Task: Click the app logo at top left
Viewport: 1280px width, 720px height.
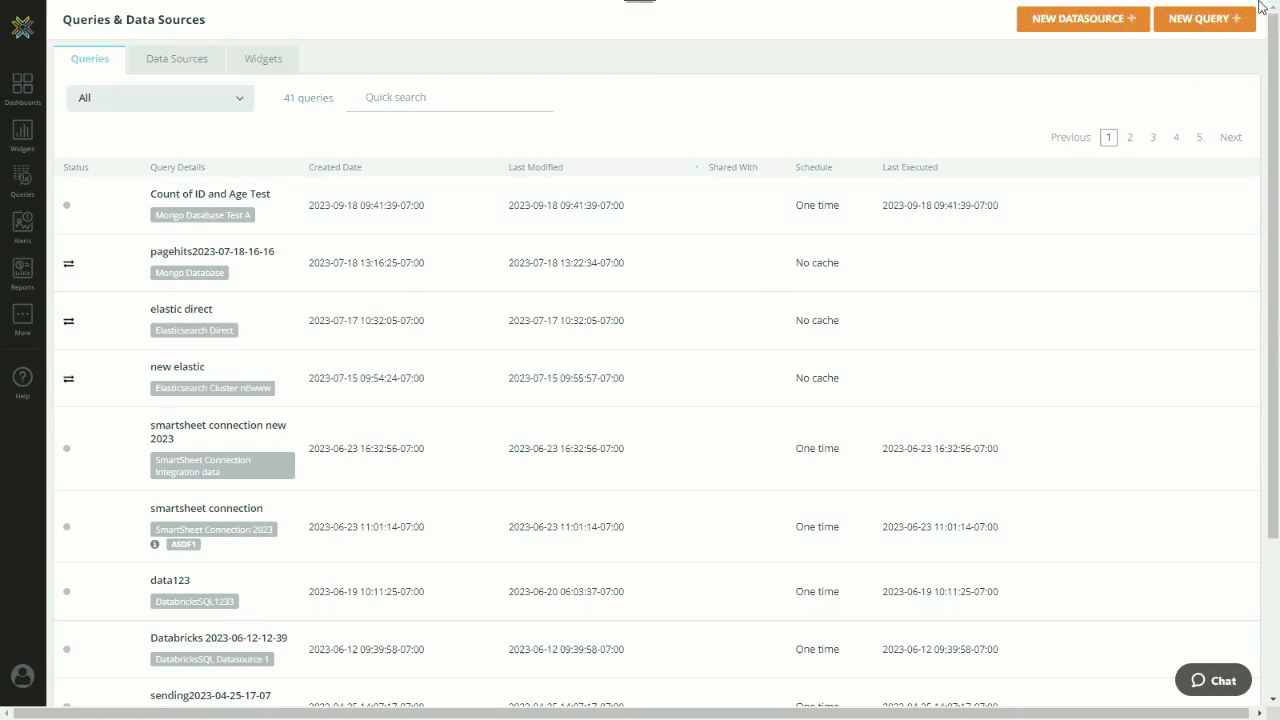Action: (x=22, y=27)
